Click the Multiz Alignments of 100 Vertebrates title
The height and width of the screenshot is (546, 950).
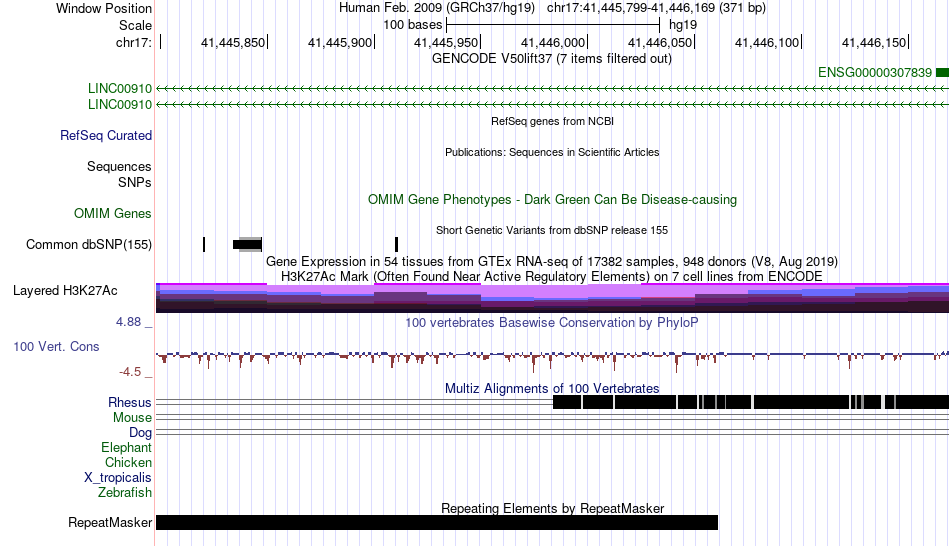[552, 388]
